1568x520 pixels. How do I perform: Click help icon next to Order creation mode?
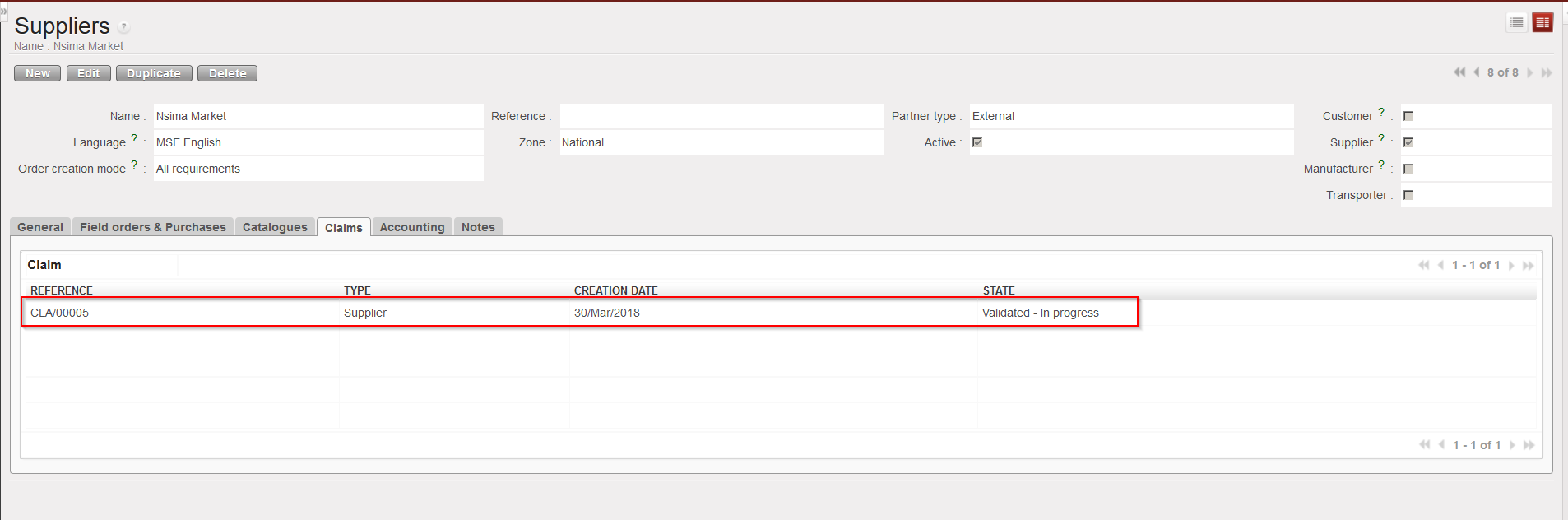(x=134, y=165)
